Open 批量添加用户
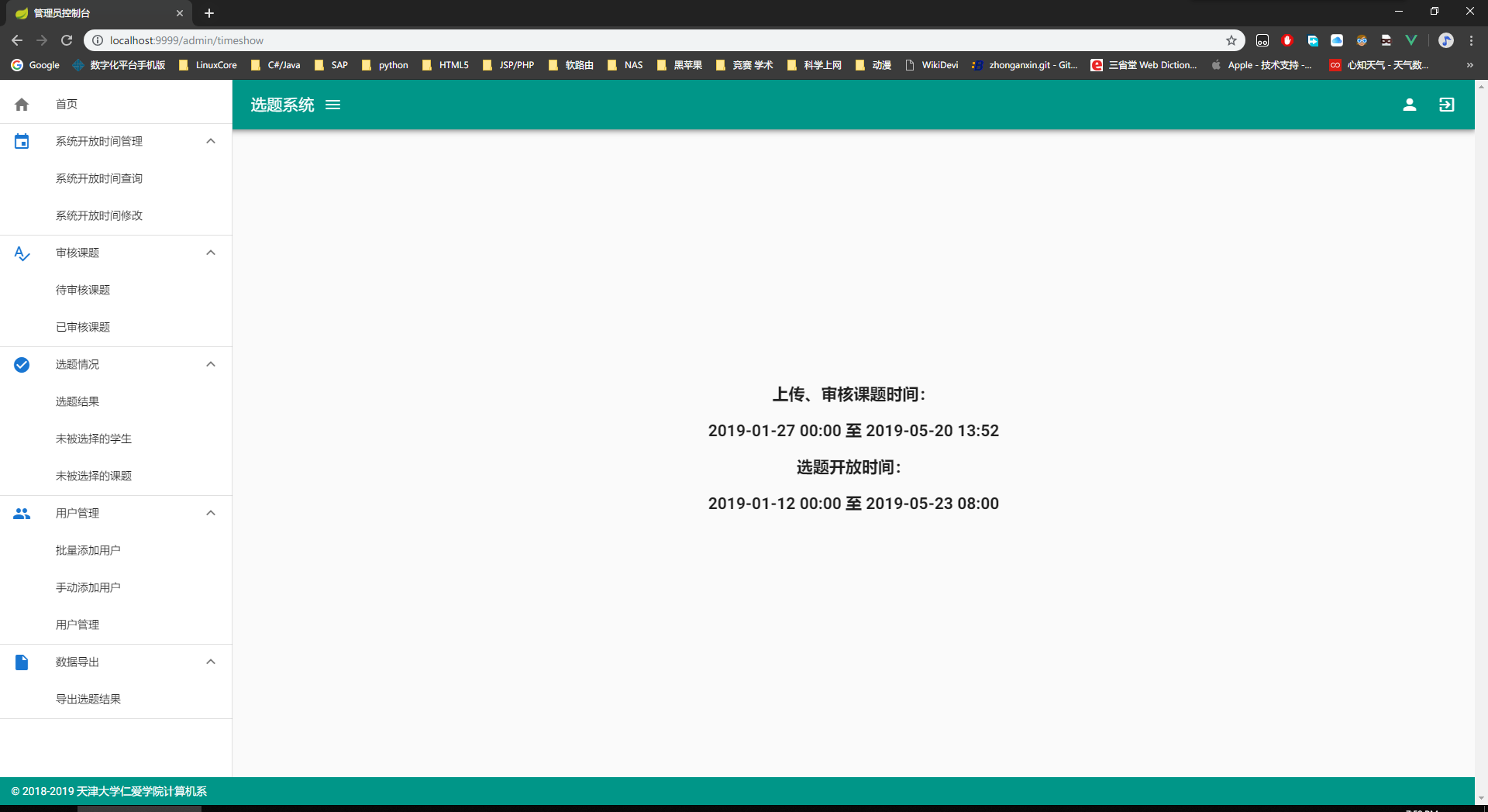This screenshot has width=1488, height=812. (x=116, y=550)
